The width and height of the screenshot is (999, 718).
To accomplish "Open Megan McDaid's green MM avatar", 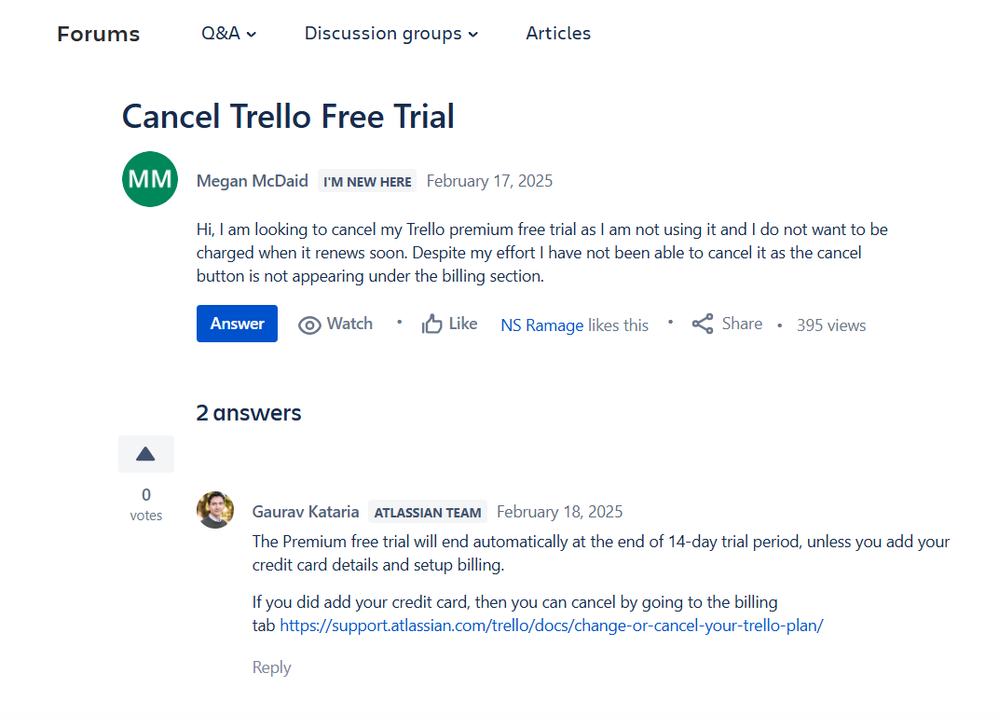I will (150, 179).
